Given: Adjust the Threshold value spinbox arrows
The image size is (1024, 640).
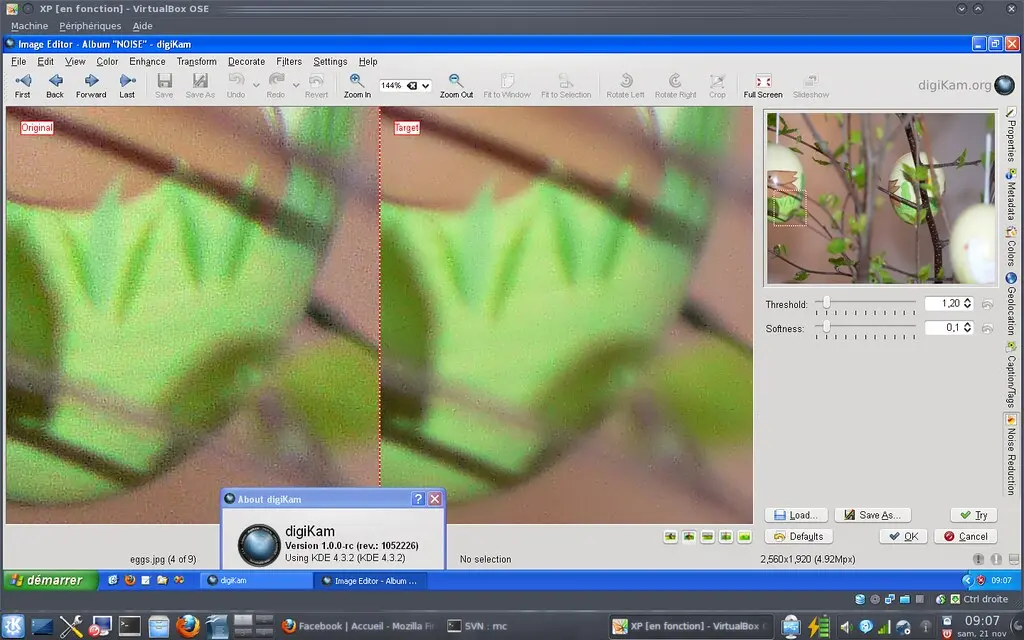Looking at the screenshot, I should point(968,303).
